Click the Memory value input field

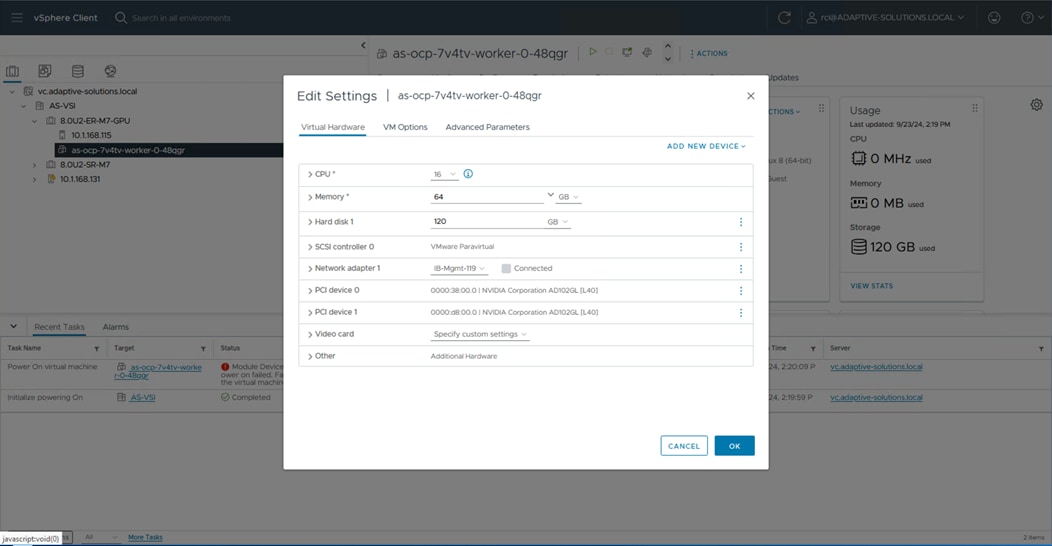[x=486, y=197]
